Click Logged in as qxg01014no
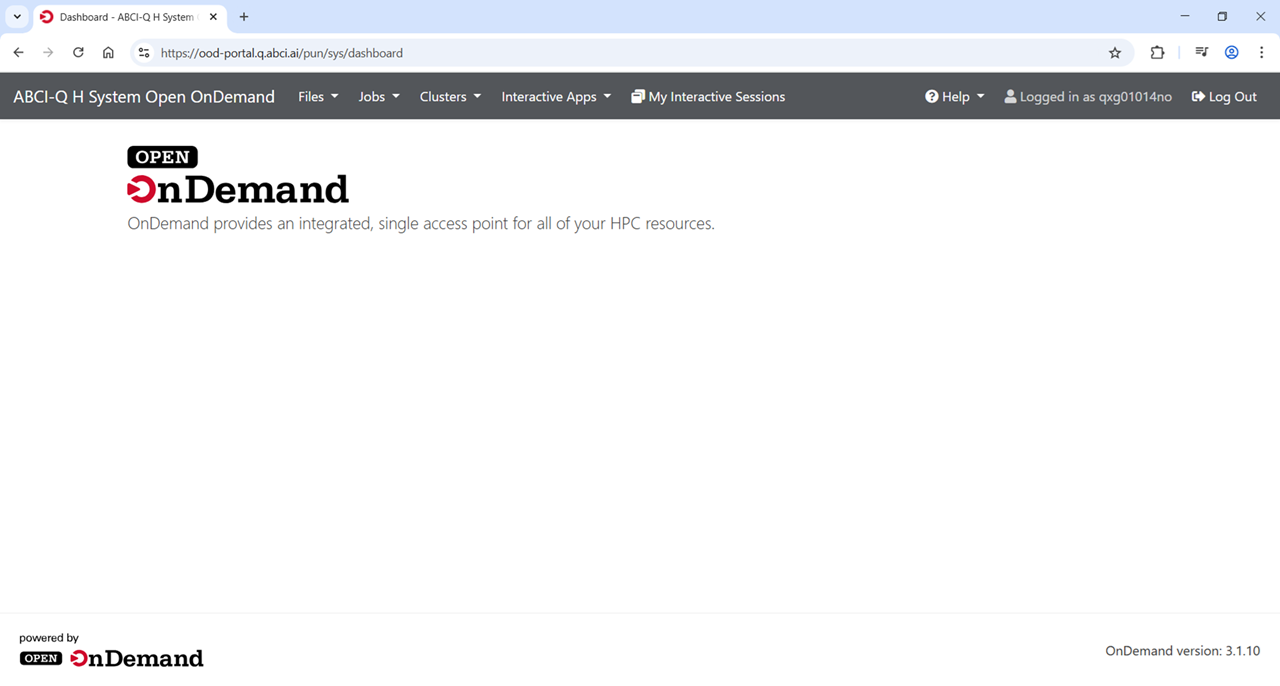 pyautogui.click(x=1088, y=97)
